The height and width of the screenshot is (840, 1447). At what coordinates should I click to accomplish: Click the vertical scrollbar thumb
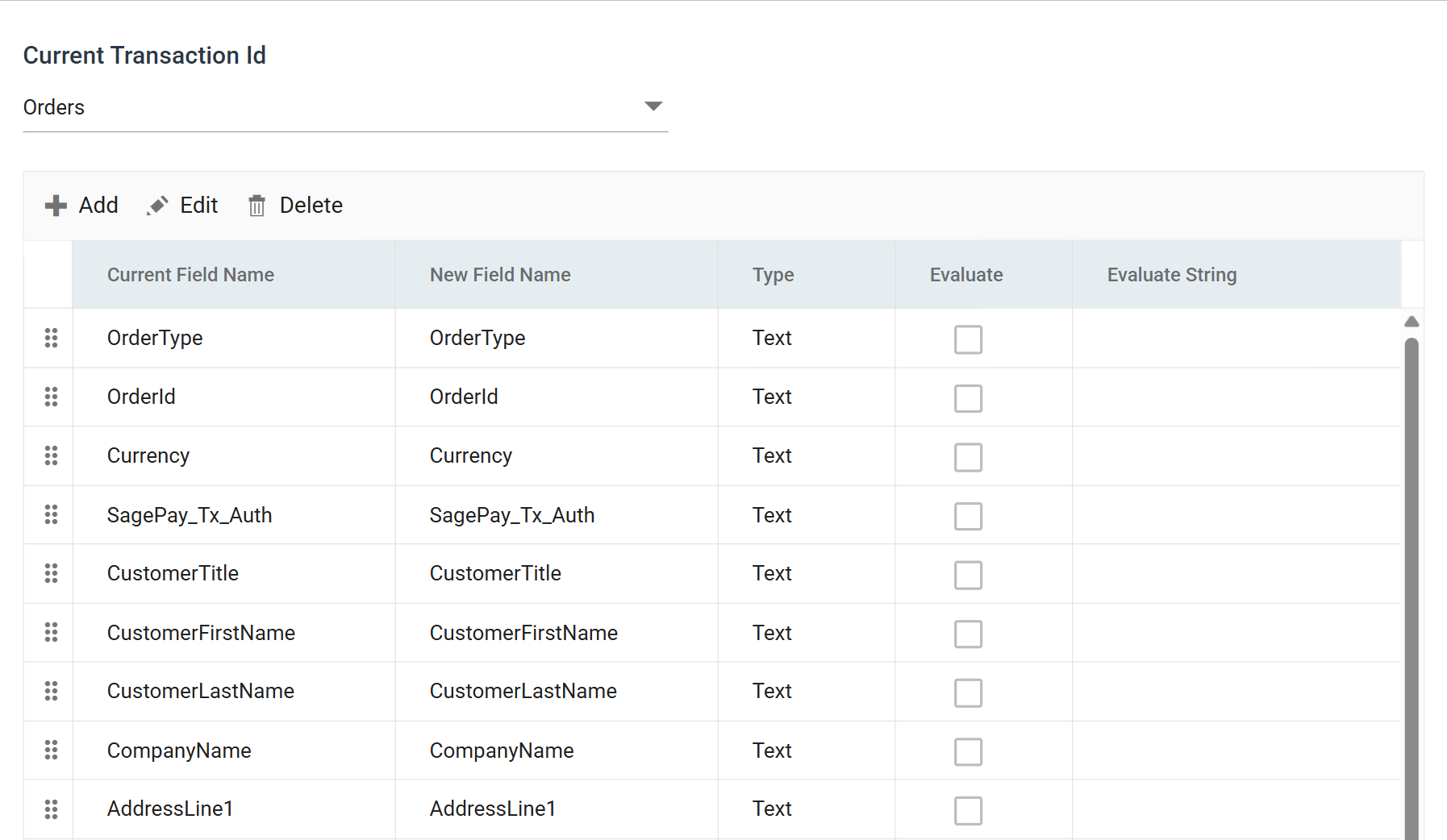[1412, 588]
